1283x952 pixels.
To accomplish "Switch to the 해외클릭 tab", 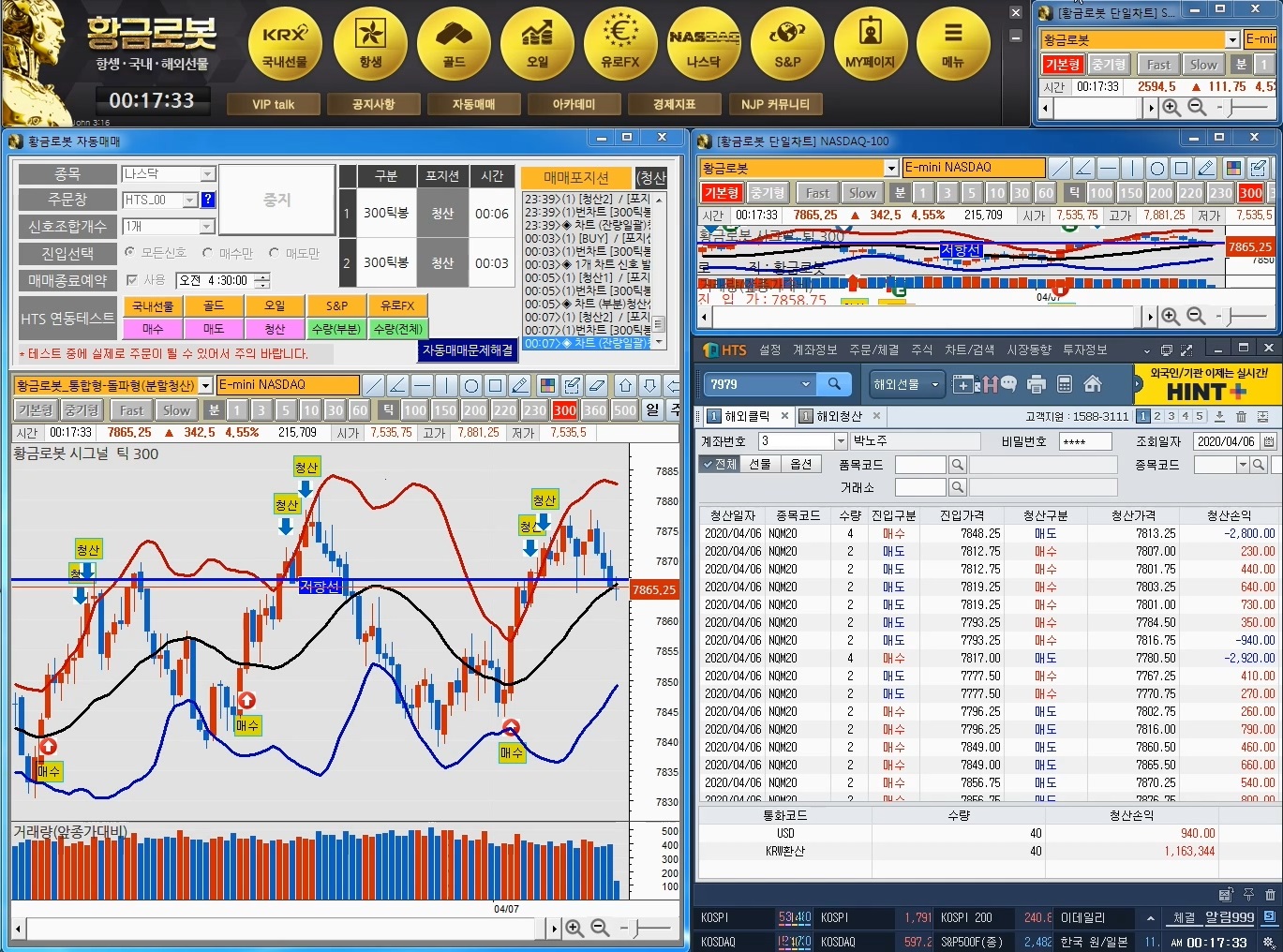I will pos(746,416).
